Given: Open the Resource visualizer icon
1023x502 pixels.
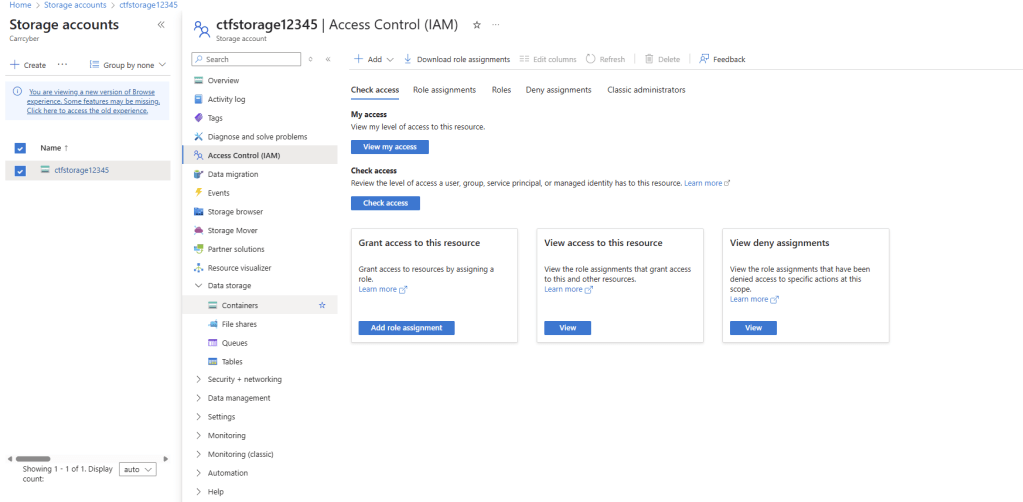Looking at the screenshot, I should pyautogui.click(x=199, y=268).
